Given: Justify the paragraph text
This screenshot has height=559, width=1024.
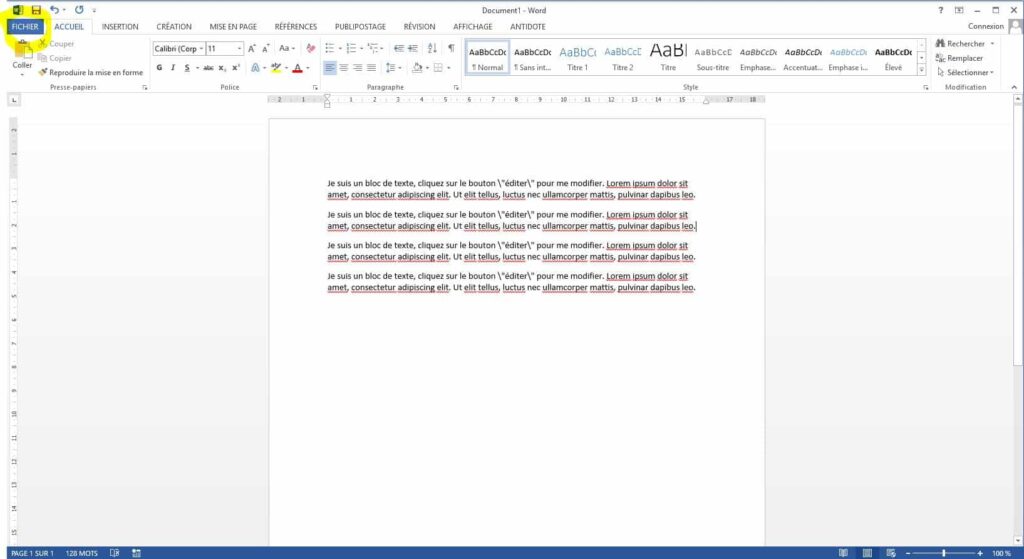Looking at the screenshot, I should coord(372,68).
